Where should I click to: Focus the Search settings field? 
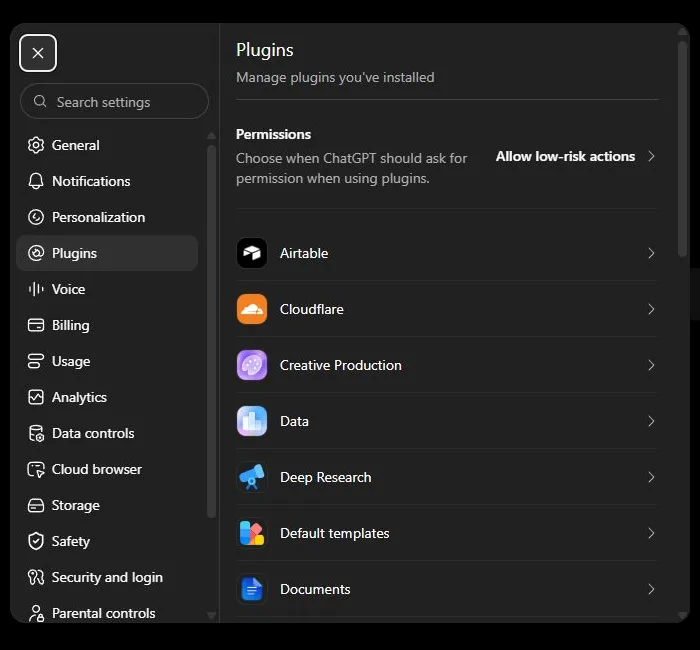click(114, 101)
